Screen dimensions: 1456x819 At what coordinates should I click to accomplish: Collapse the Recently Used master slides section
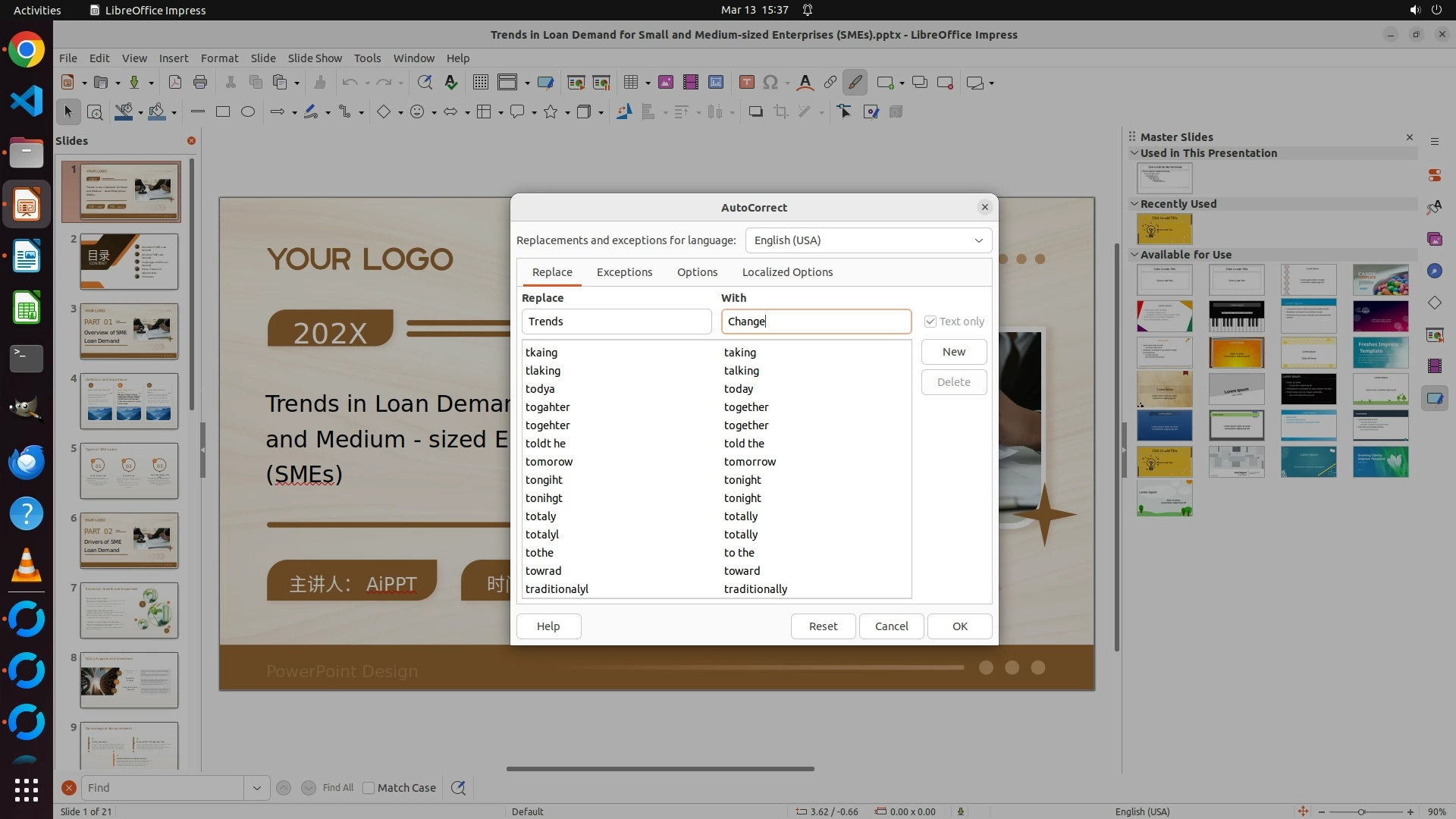1134,204
